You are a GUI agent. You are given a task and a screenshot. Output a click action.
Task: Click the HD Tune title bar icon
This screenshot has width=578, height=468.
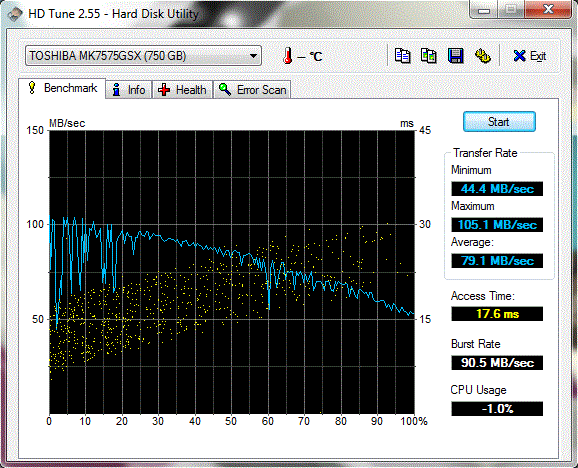point(15,15)
